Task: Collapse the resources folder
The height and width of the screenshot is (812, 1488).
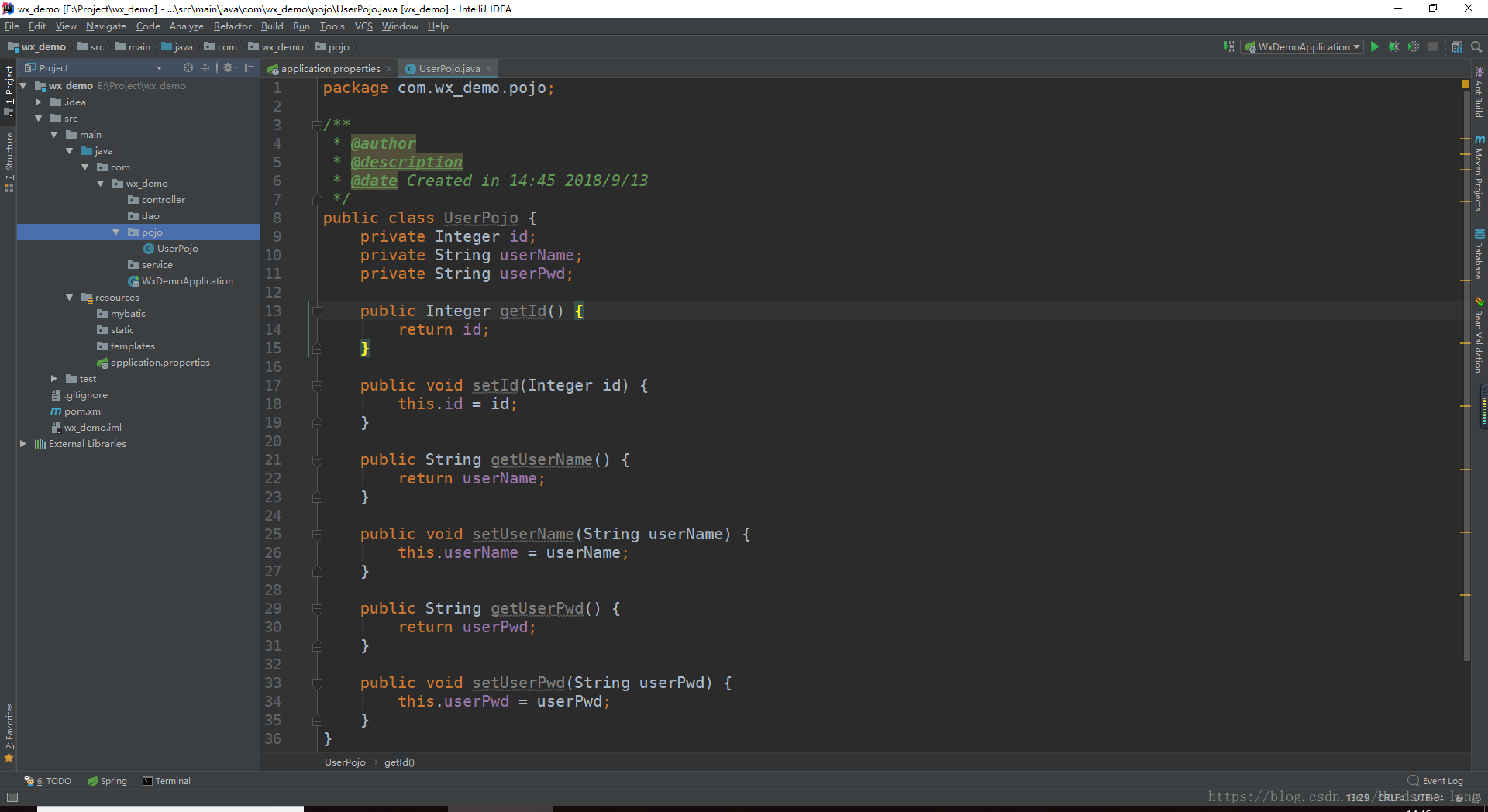Action: 70,298
